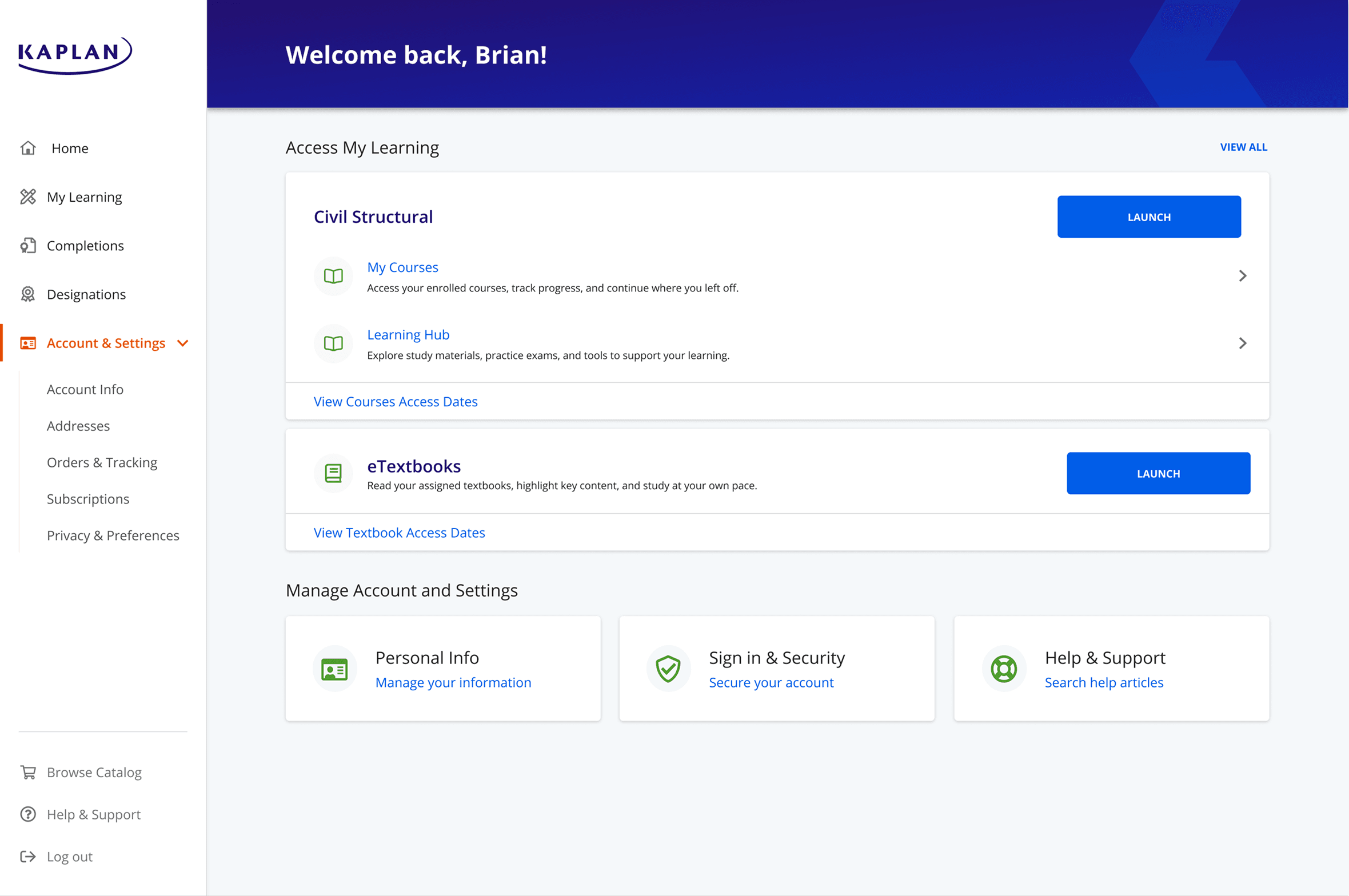Open Browse Catalog in sidebar footer
The height and width of the screenshot is (896, 1349).
94,772
